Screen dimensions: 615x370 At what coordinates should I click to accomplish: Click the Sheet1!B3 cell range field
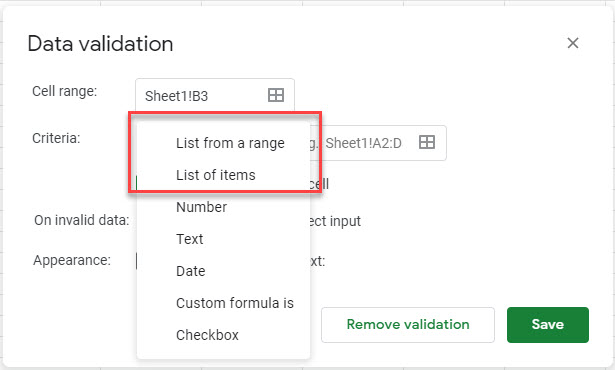click(215, 95)
